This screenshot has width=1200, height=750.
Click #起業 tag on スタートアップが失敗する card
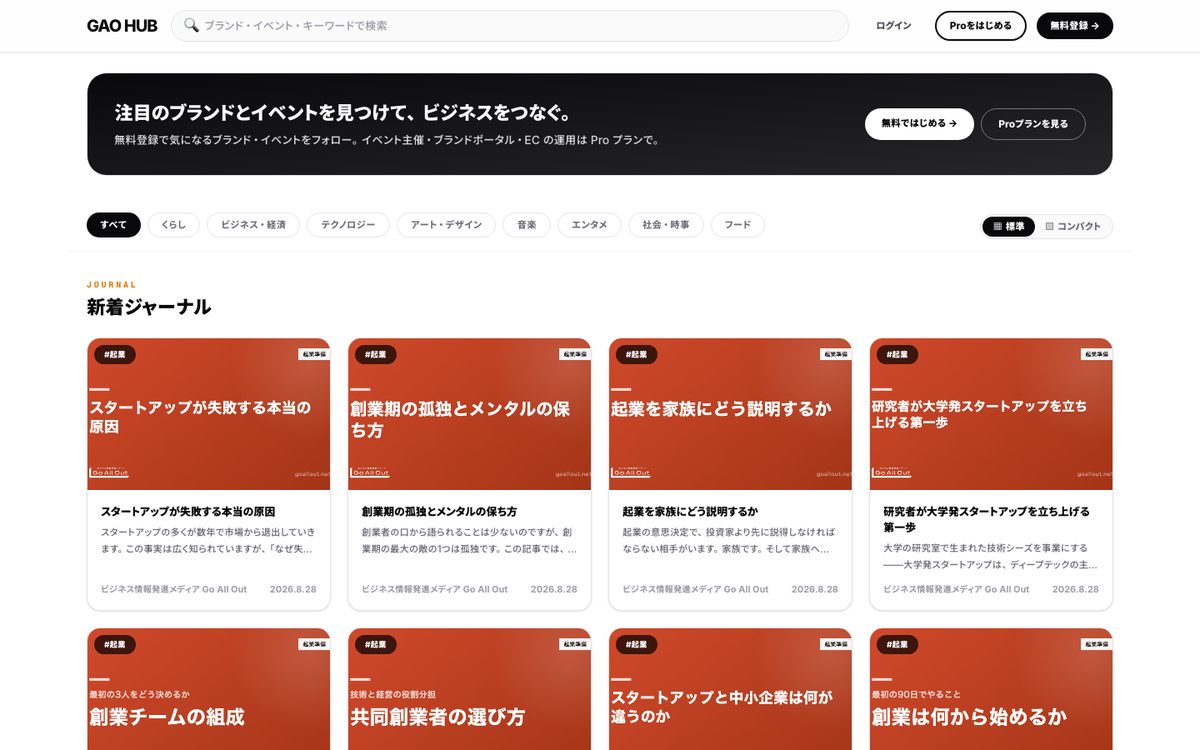click(115, 355)
